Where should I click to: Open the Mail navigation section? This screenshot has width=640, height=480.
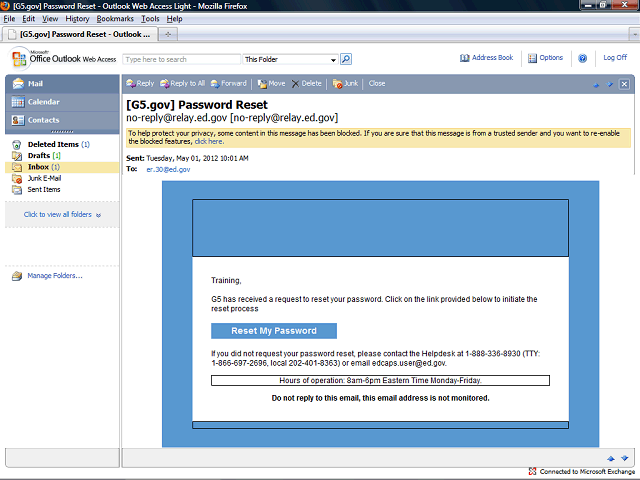click(x=62, y=84)
